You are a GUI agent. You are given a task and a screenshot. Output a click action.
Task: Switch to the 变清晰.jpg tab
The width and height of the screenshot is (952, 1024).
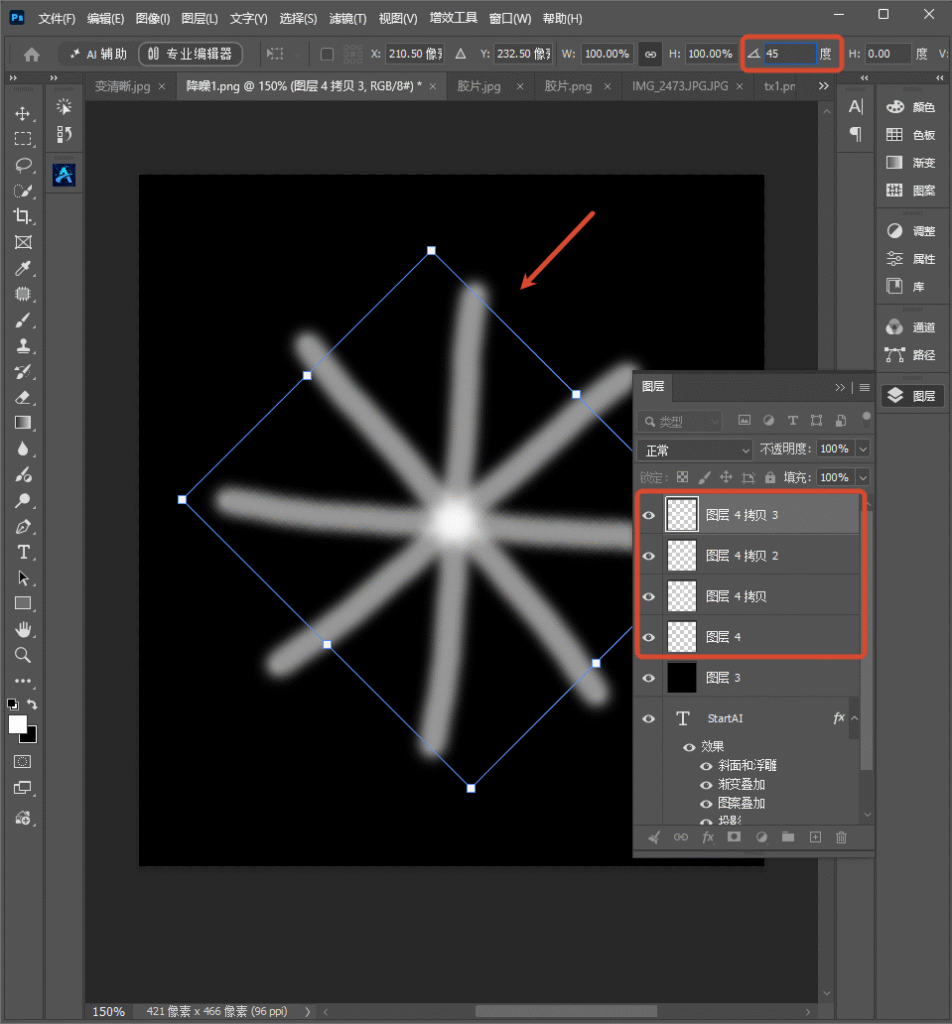pos(123,86)
